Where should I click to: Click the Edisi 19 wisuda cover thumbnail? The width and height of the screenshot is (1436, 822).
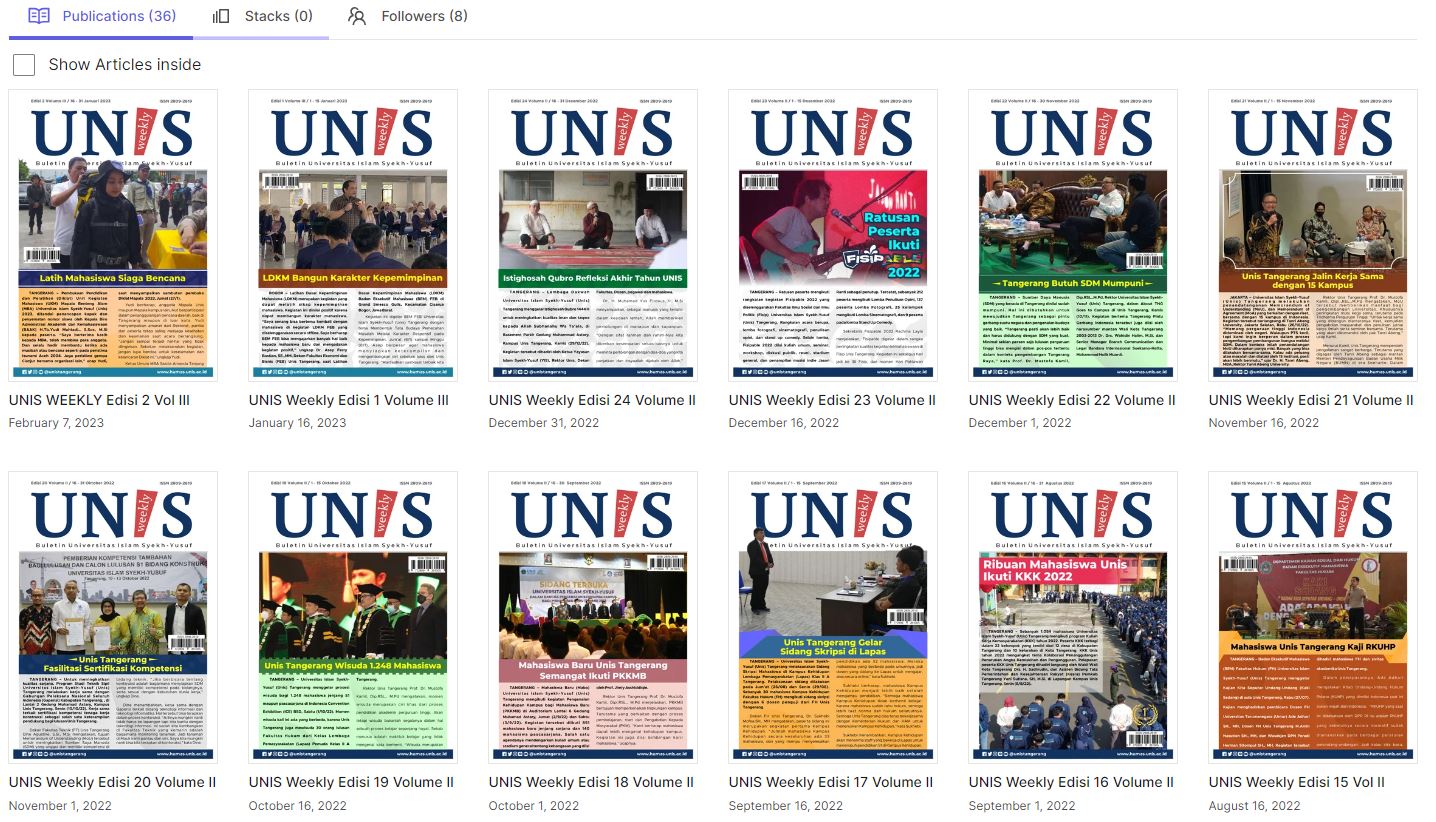click(x=352, y=617)
